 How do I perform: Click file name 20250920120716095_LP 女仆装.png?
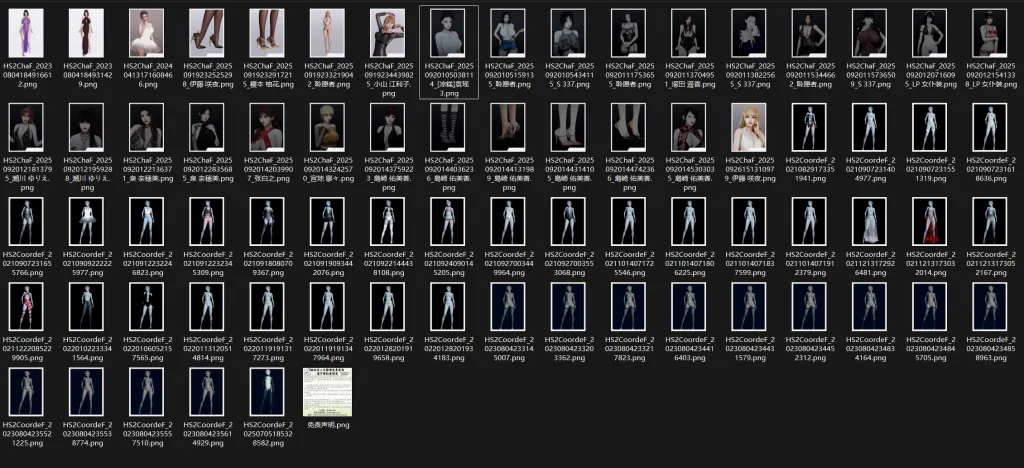(x=929, y=75)
